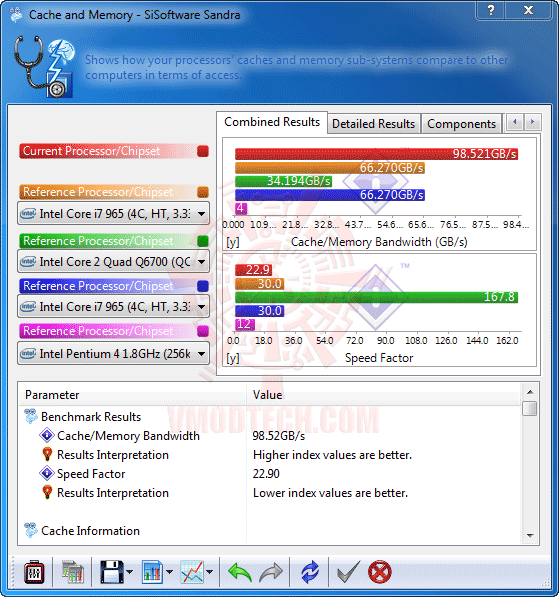Viewport: 559px width, 597px height.
Task: Open the dropdown arrow beside line graph icon
Action: click(209, 572)
